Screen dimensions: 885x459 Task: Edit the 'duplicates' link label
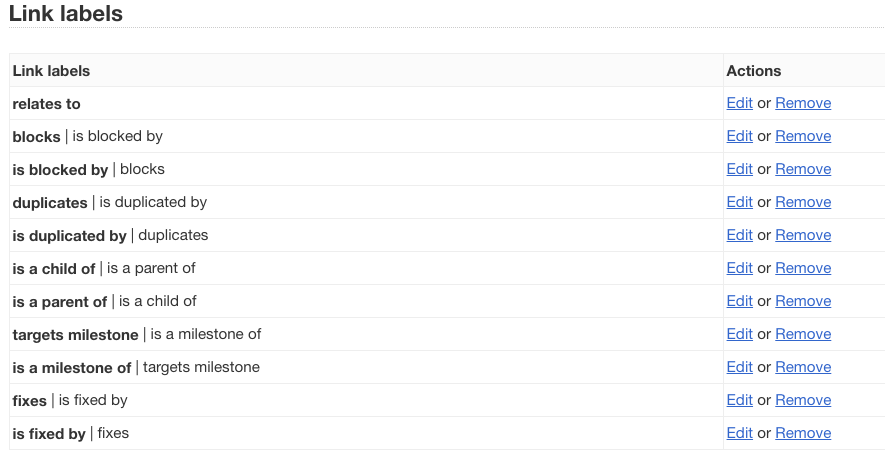tap(739, 202)
